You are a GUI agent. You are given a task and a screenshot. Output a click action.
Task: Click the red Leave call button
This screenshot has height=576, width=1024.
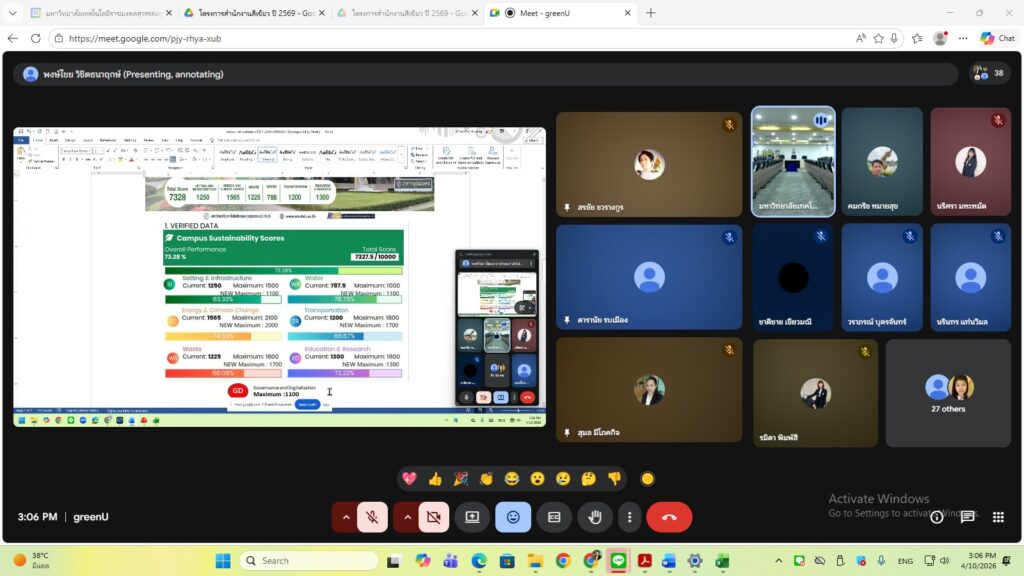tap(669, 517)
